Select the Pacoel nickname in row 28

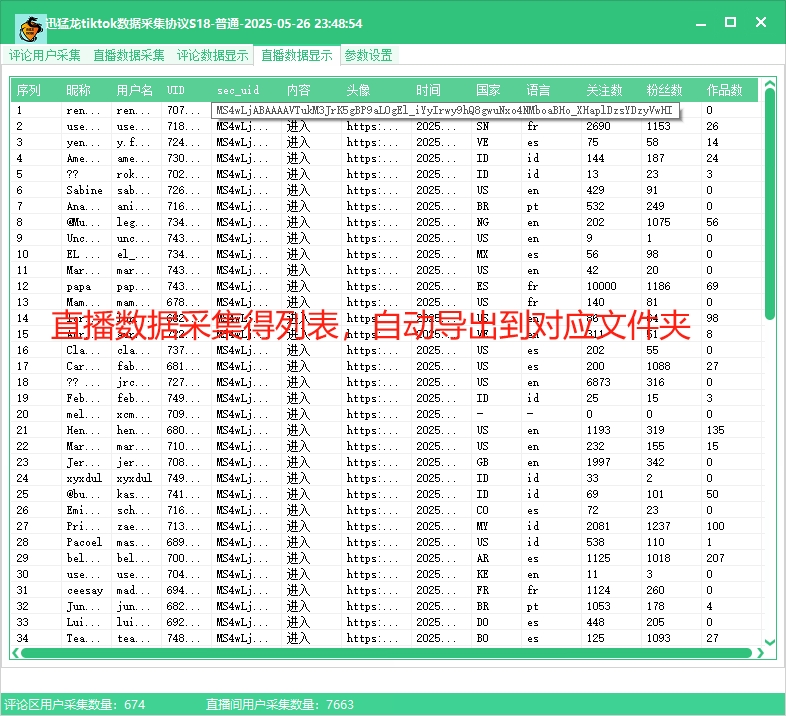84,543
